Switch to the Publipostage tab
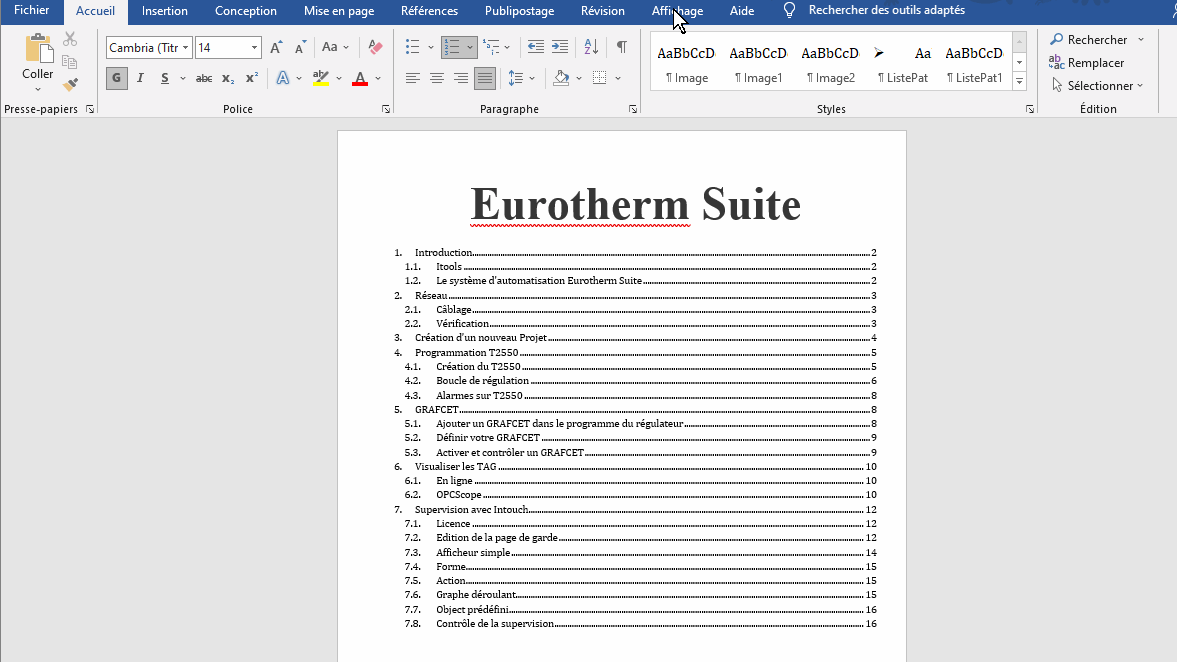 point(519,11)
